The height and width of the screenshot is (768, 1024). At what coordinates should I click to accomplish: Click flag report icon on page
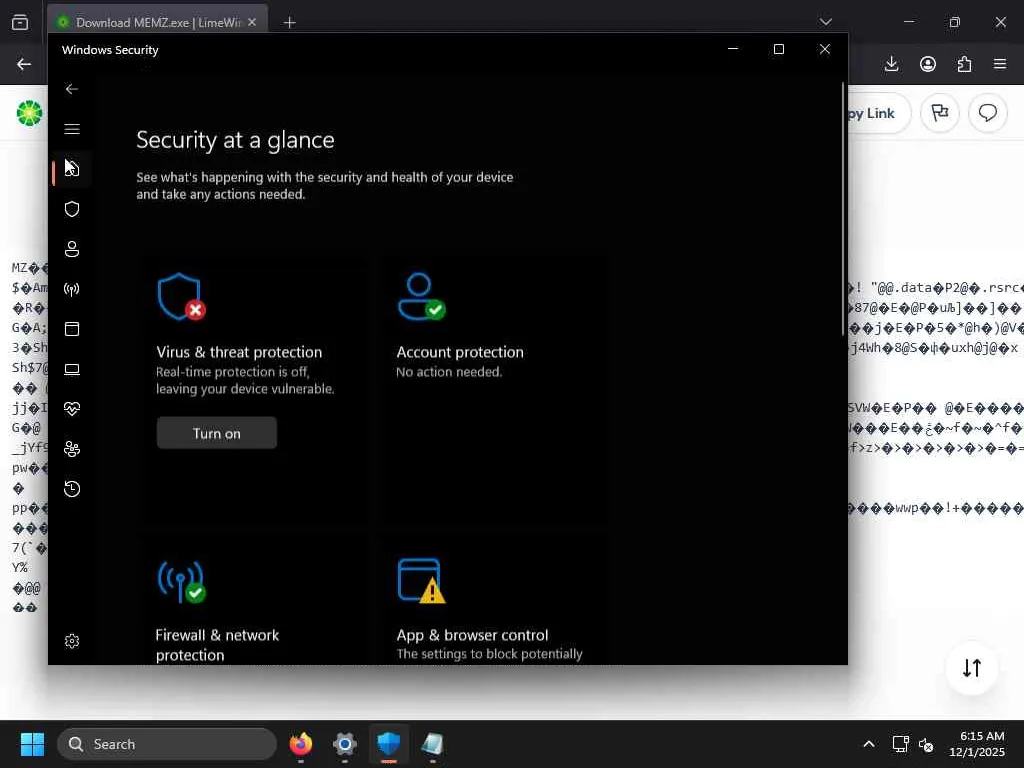click(x=940, y=113)
